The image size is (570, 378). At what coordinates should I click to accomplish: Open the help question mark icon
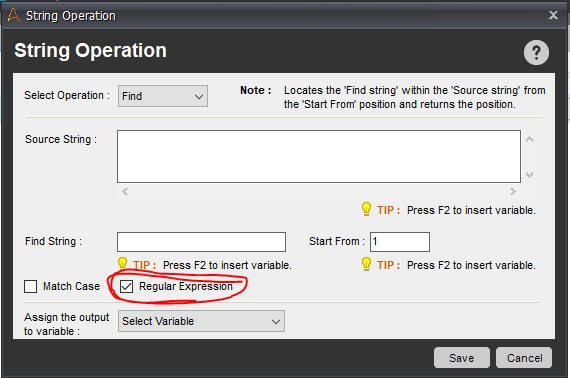tap(536, 53)
